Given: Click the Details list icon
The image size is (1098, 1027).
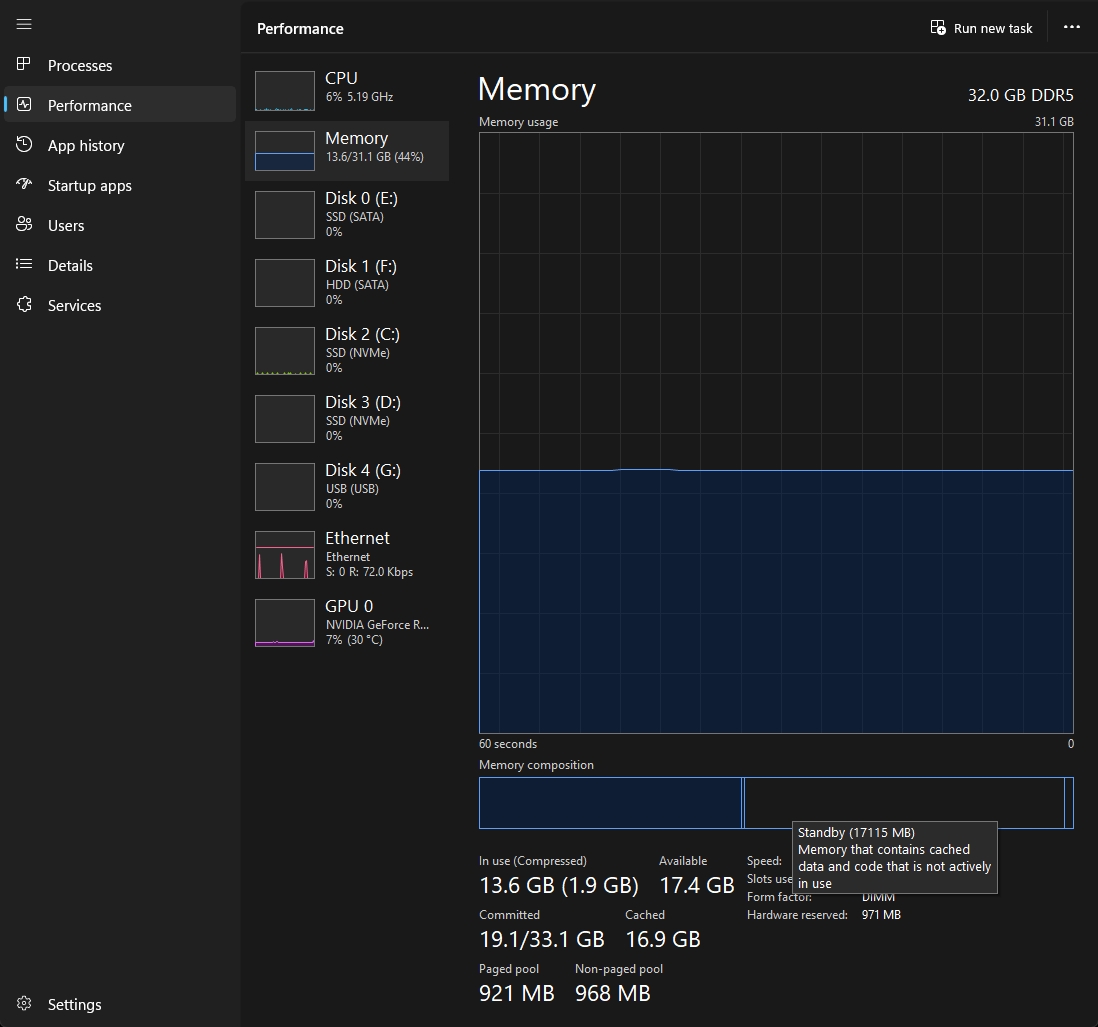Looking at the screenshot, I should coord(24,264).
